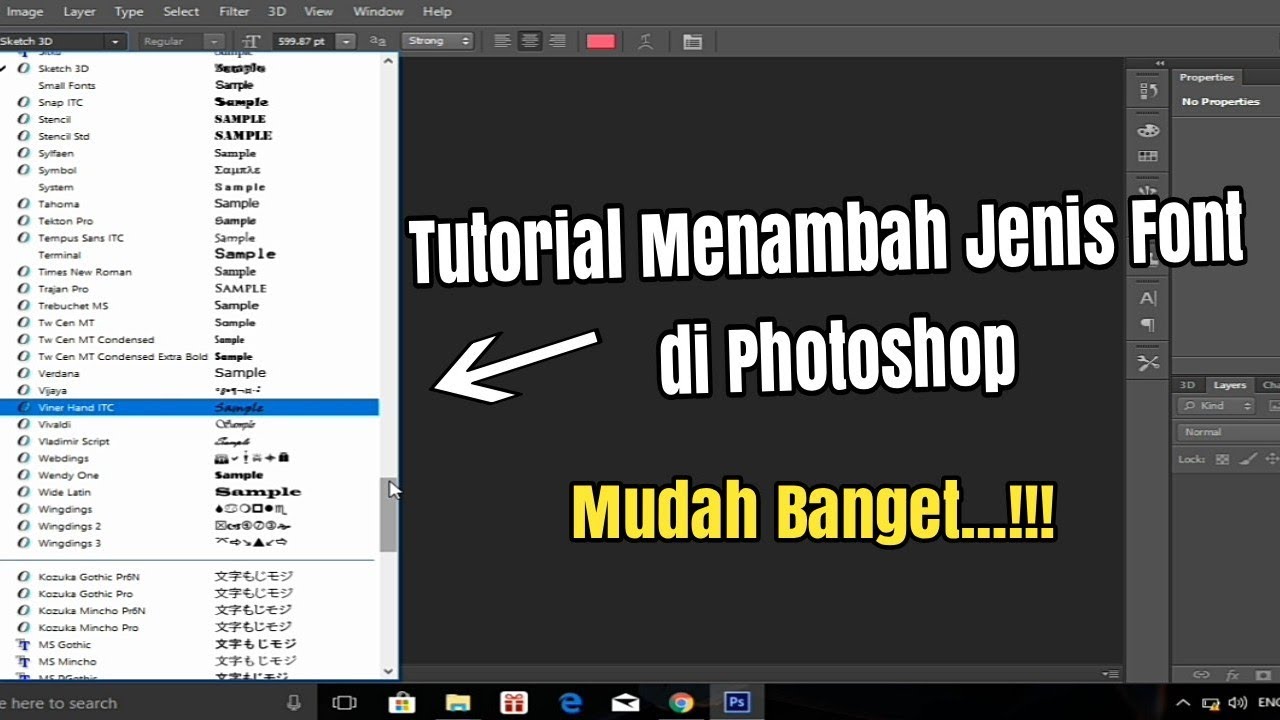Toggle the Character and Paragraph panels icon
The height and width of the screenshot is (720, 1280).
[692, 41]
